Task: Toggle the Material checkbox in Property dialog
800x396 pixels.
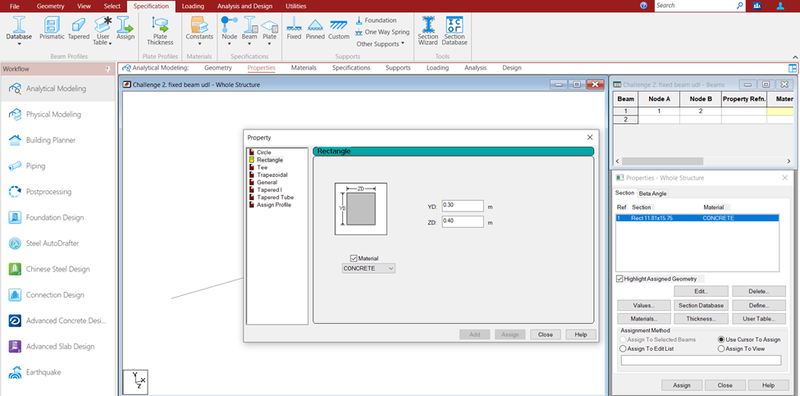Action: [354, 258]
